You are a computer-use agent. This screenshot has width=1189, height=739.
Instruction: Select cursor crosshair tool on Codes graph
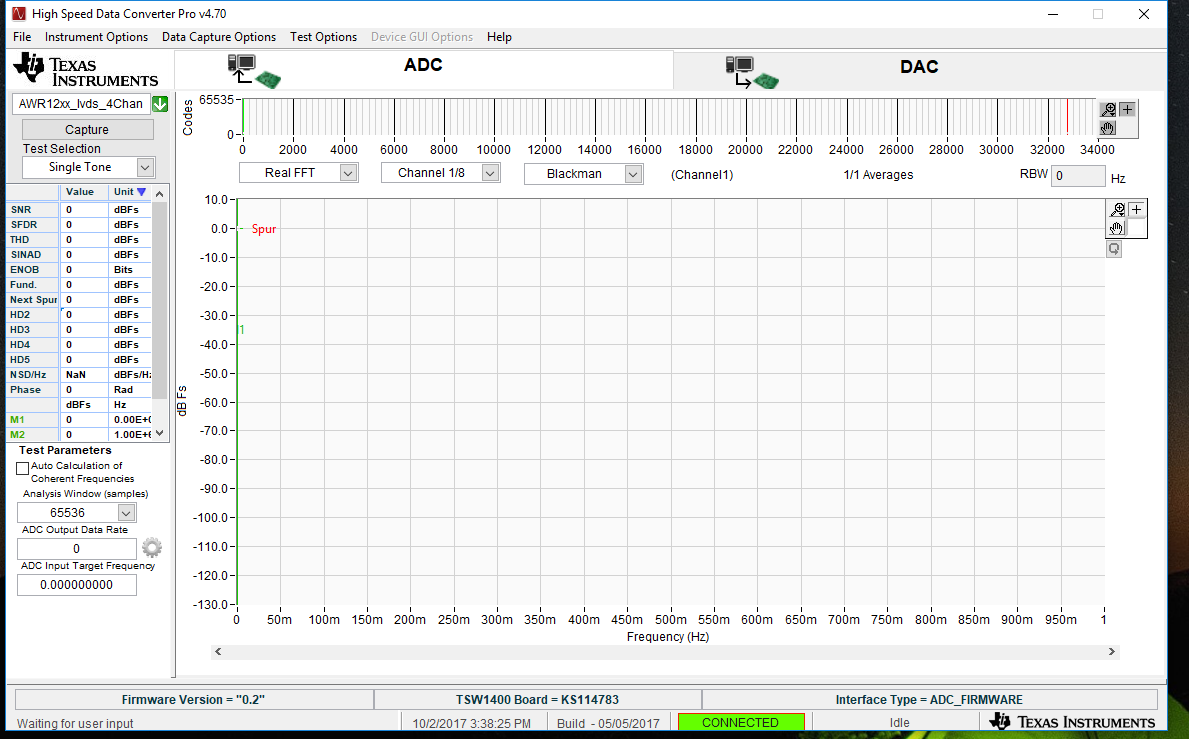tap(1128, 110)
